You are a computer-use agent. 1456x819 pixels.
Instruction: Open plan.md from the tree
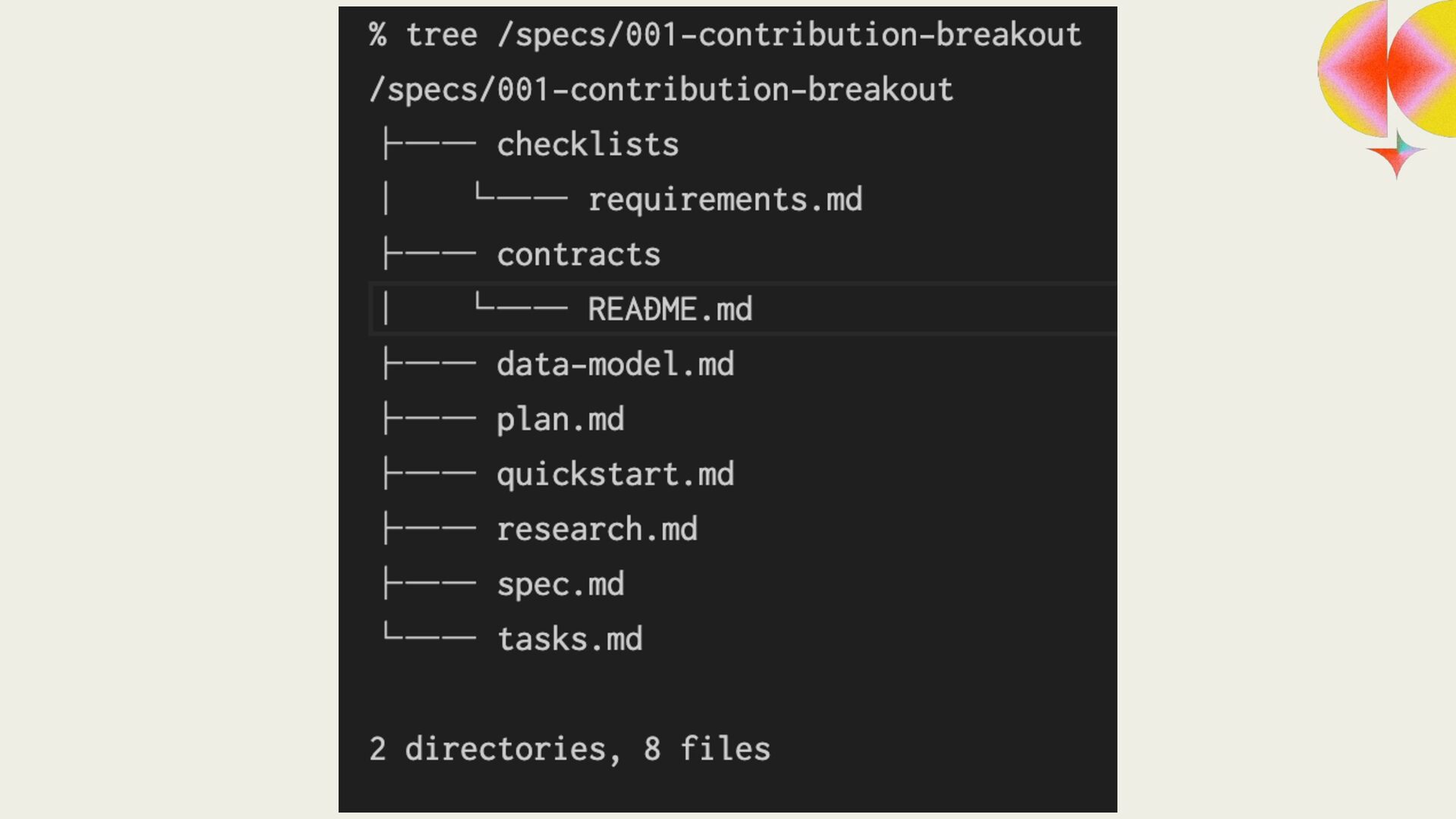pos(560,419)
